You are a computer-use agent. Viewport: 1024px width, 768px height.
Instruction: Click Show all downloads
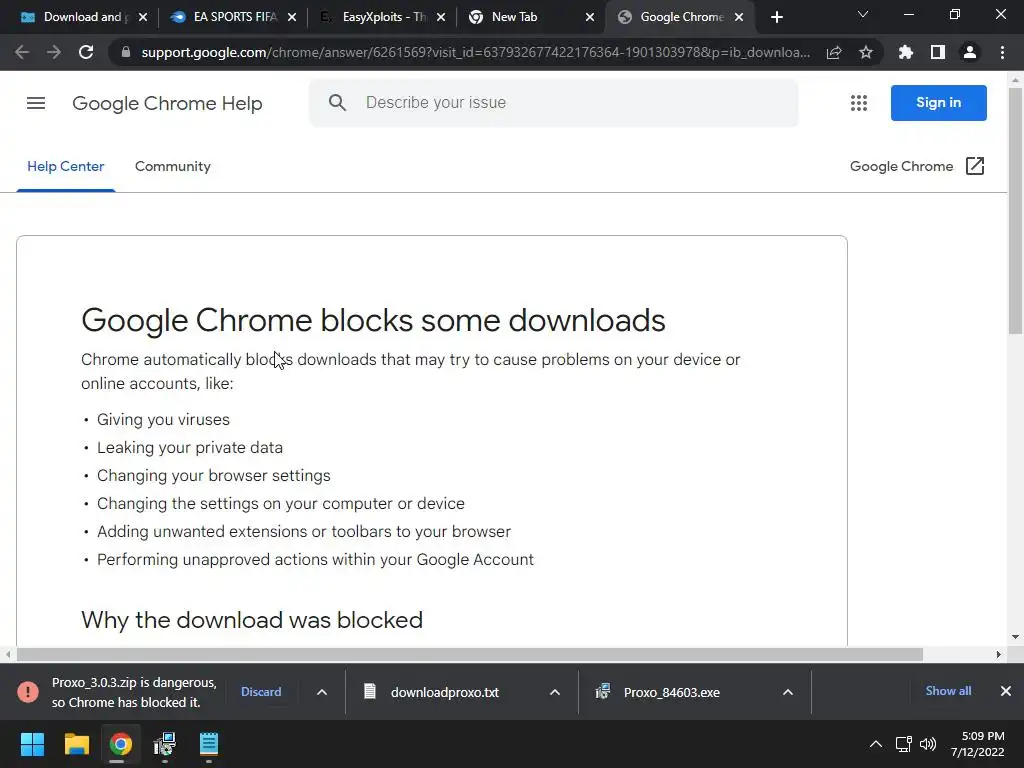click(948, 691)
